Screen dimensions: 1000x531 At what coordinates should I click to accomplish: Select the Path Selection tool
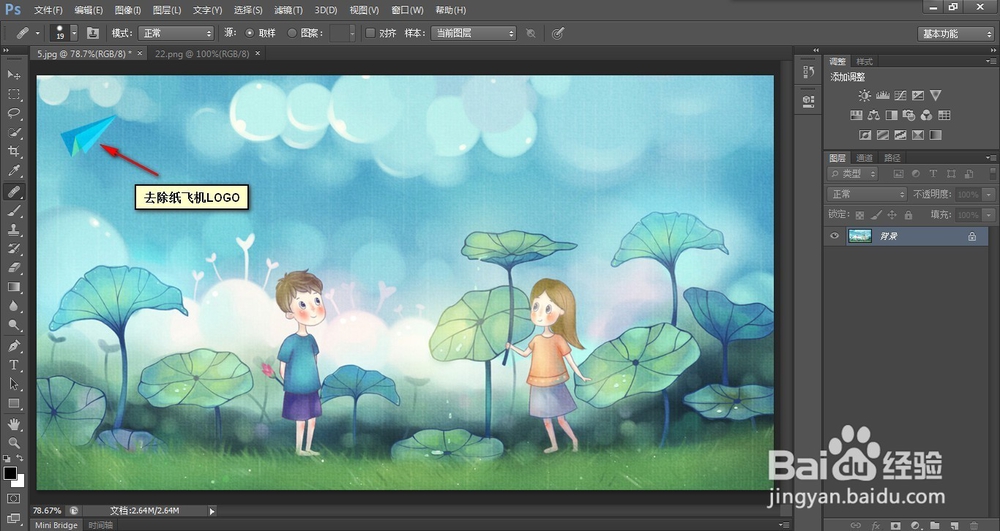pos(13,384)
